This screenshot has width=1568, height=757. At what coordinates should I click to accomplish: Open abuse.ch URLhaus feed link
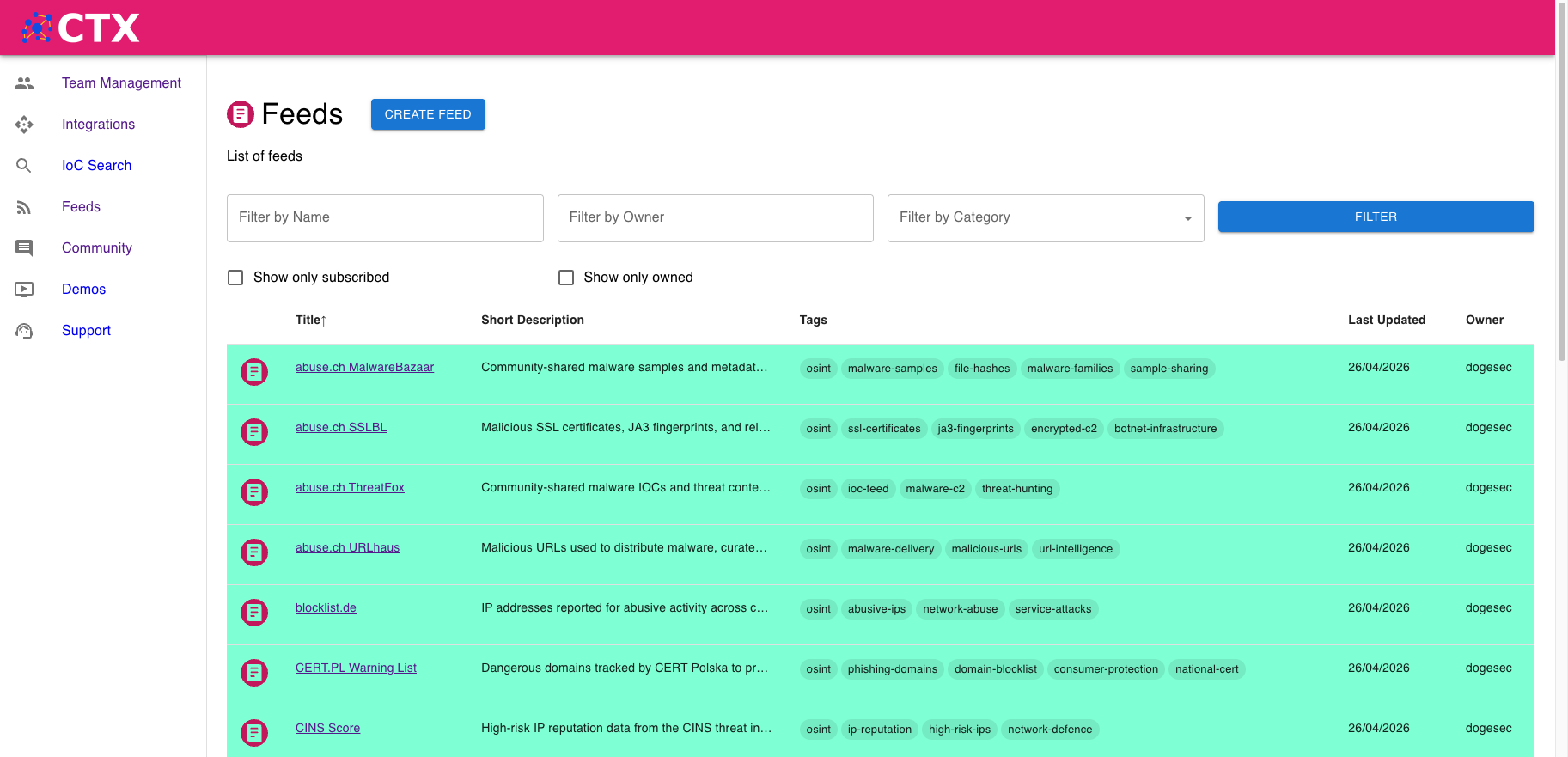point(347,547)
